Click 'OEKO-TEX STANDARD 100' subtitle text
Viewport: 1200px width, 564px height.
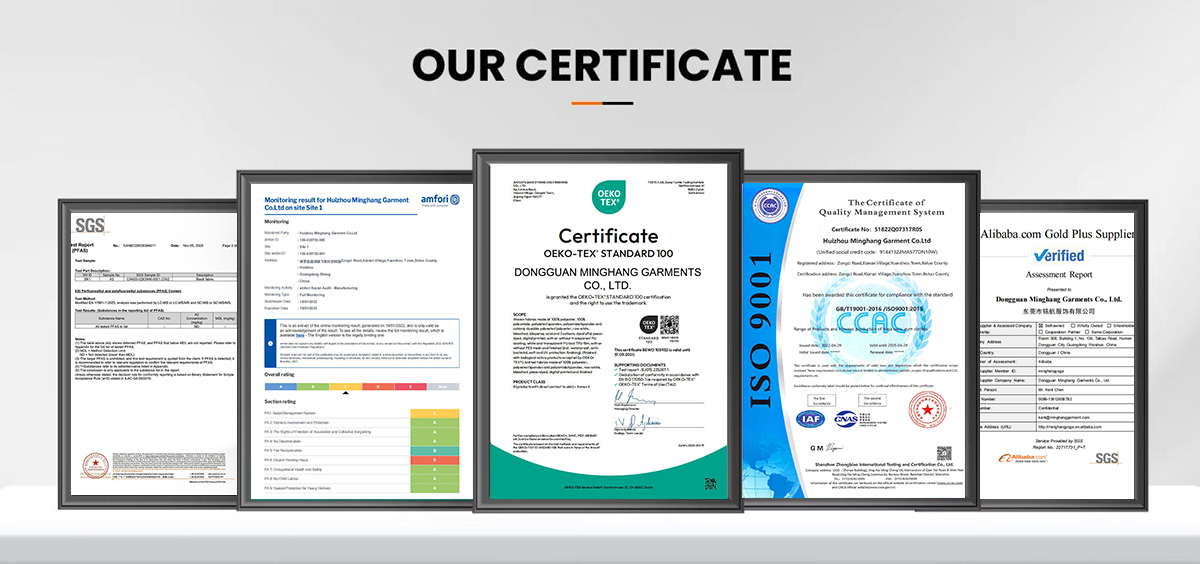pos(608,256)
